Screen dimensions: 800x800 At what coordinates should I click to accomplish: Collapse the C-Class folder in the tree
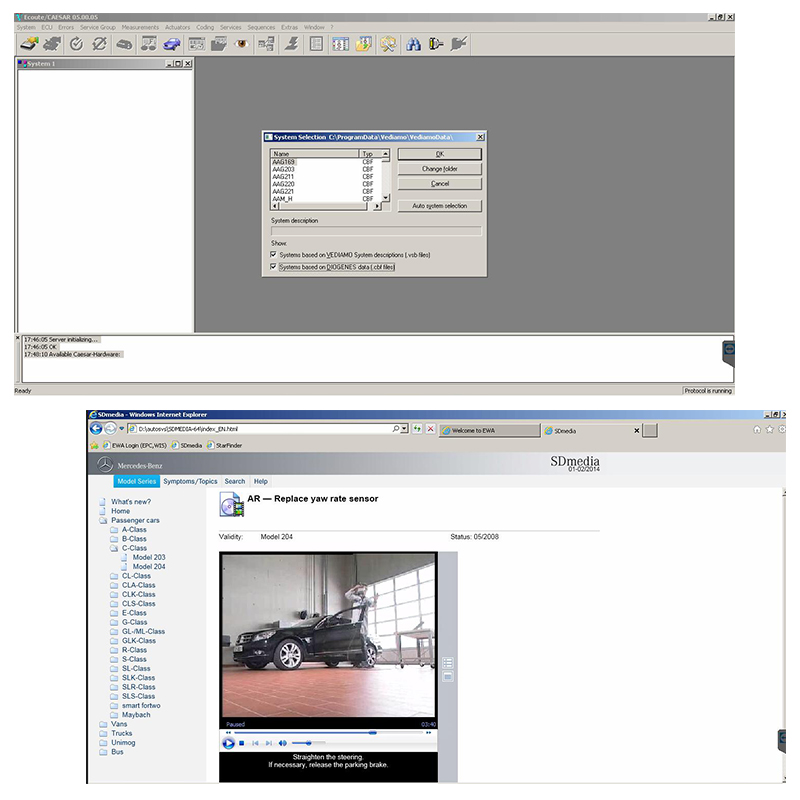(114, 548)
